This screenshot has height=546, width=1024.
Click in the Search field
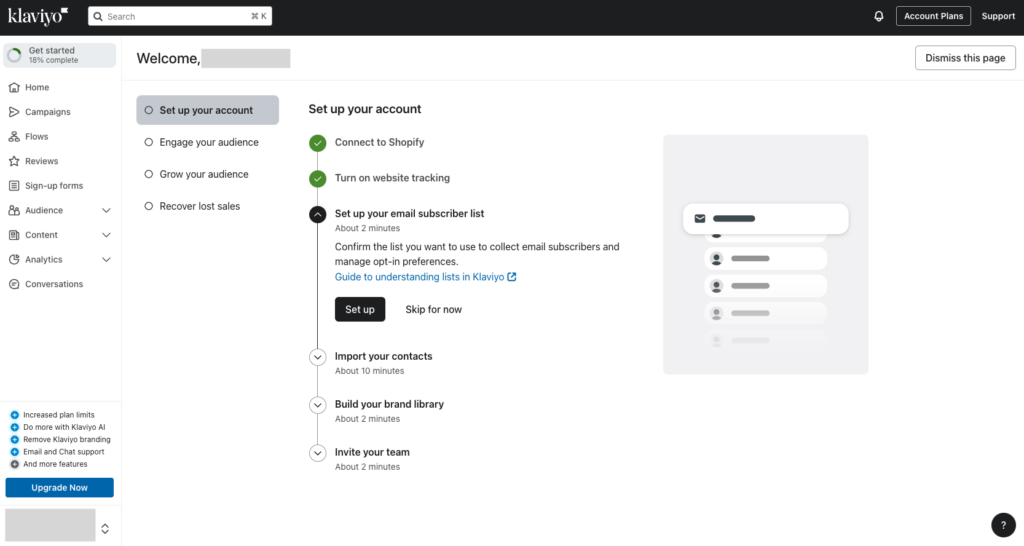pyautogui.click(x=180, y=16)
